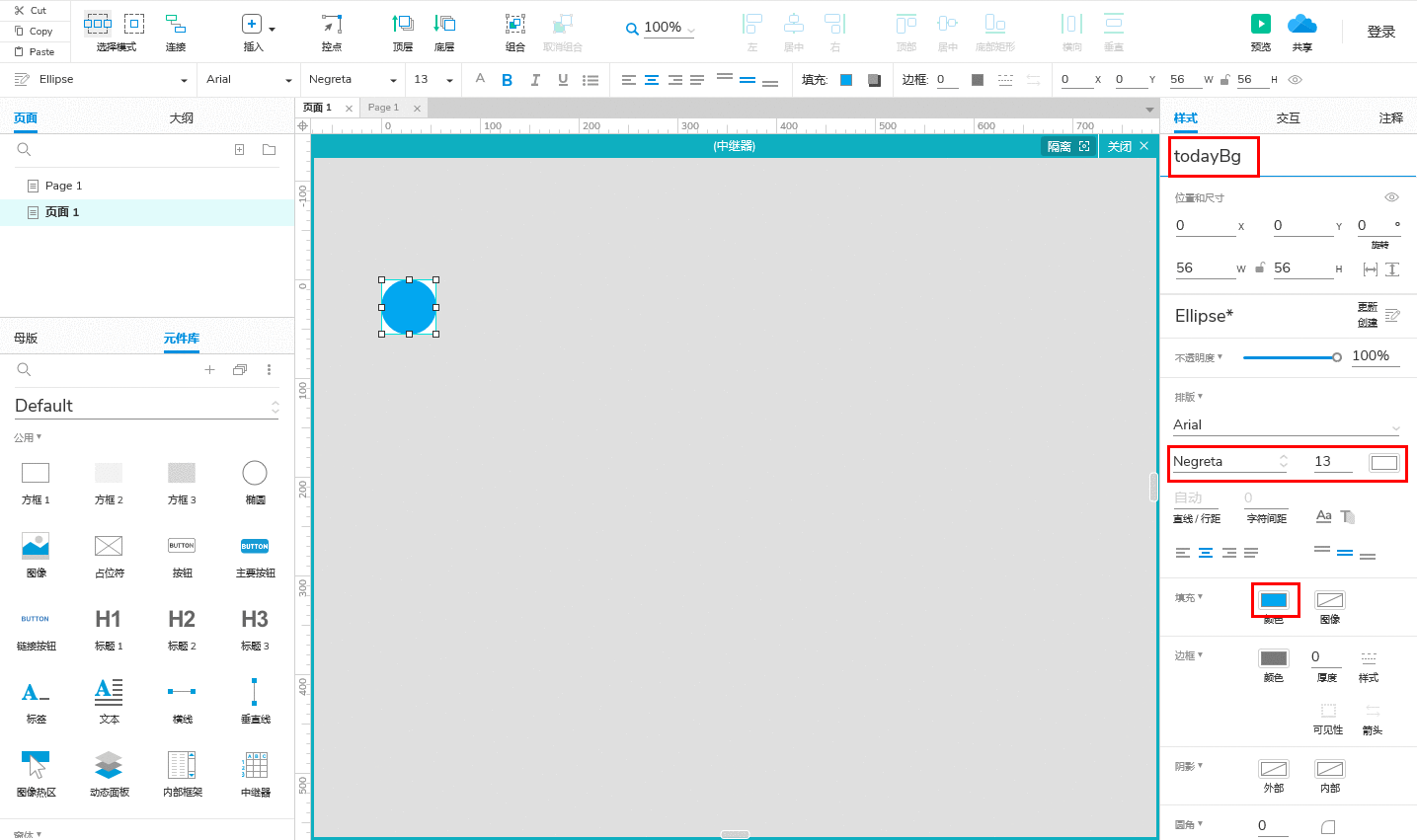
Task: Click the Paste button
Action: (x=34, y=51)
